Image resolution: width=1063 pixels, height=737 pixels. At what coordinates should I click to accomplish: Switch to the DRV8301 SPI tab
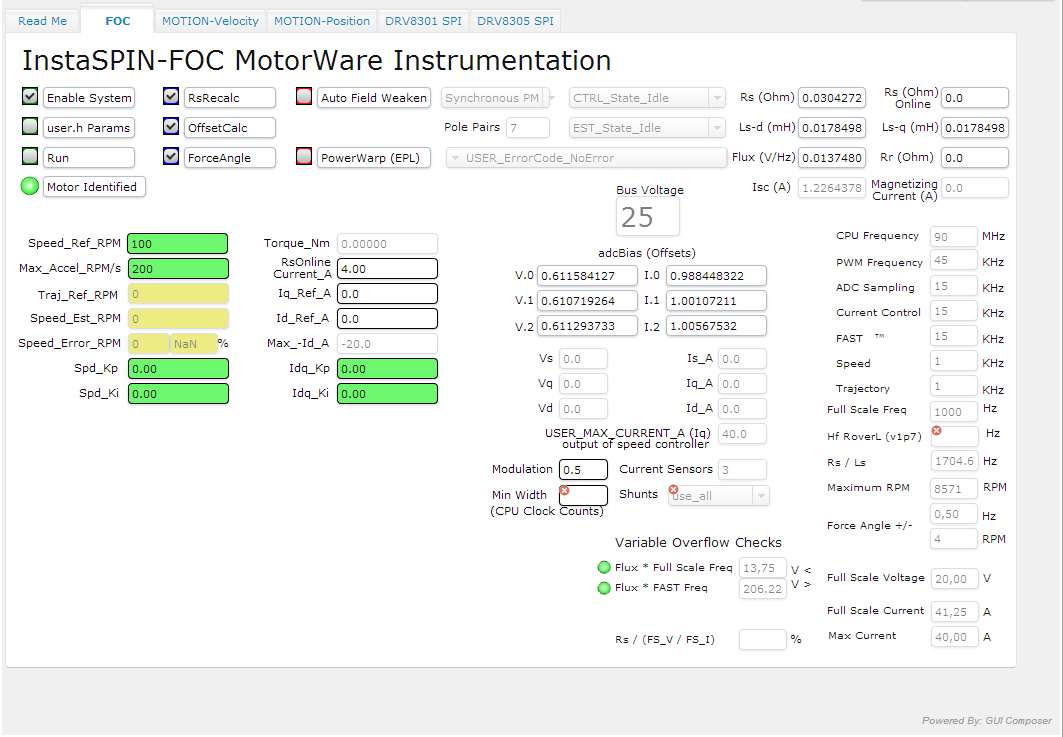423,21
